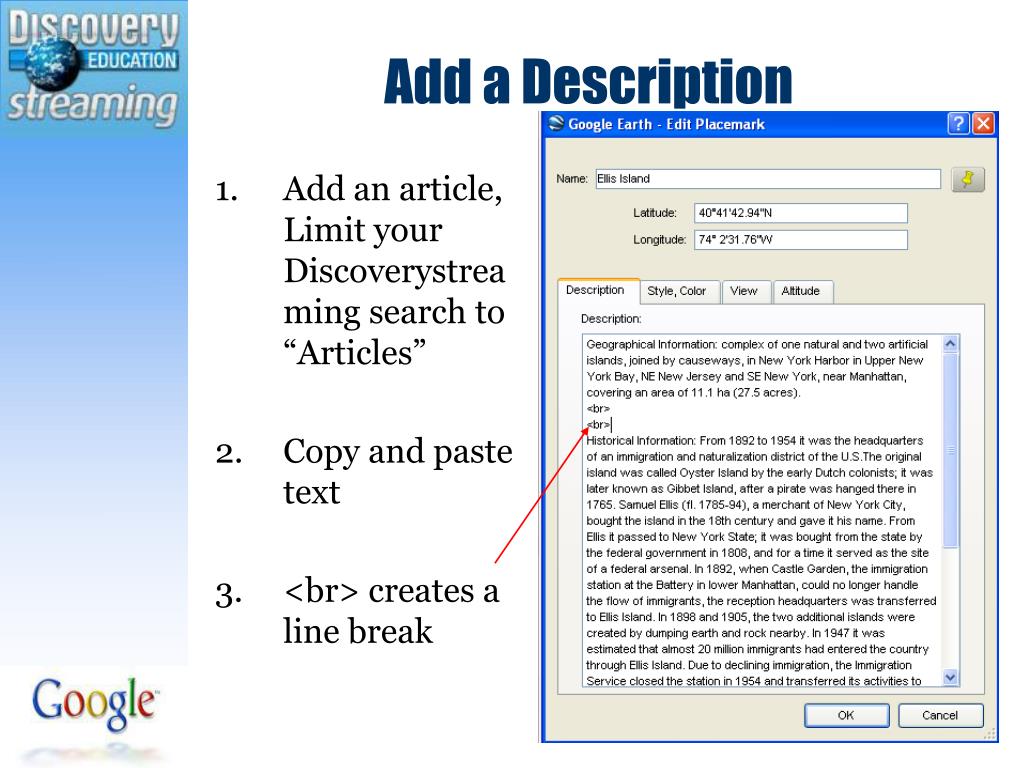This screenshot has width=1024, height=768.
Task: Close the Edit Placemark dialog
Action: 984,123
